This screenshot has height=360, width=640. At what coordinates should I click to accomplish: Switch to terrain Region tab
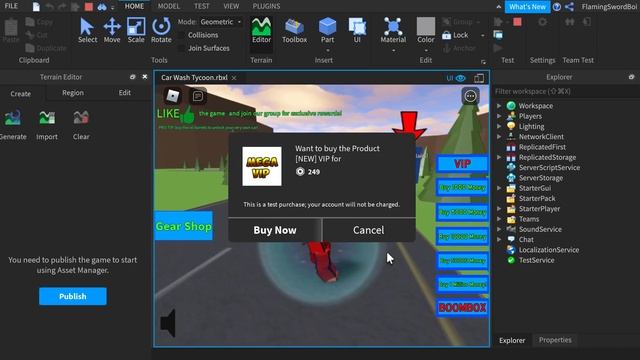73,93
